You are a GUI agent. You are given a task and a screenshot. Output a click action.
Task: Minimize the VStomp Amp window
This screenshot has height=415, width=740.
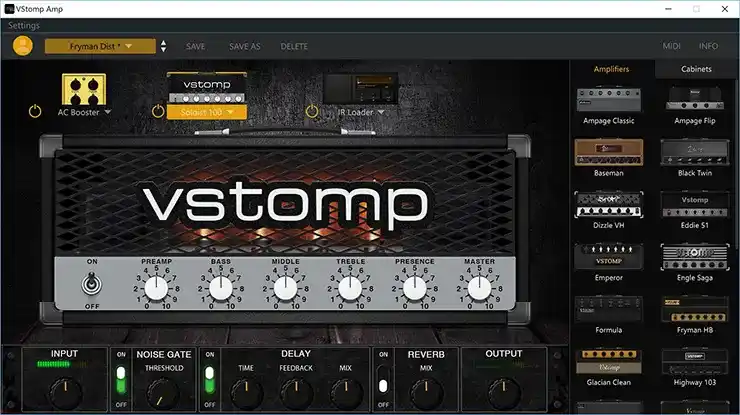668,9
